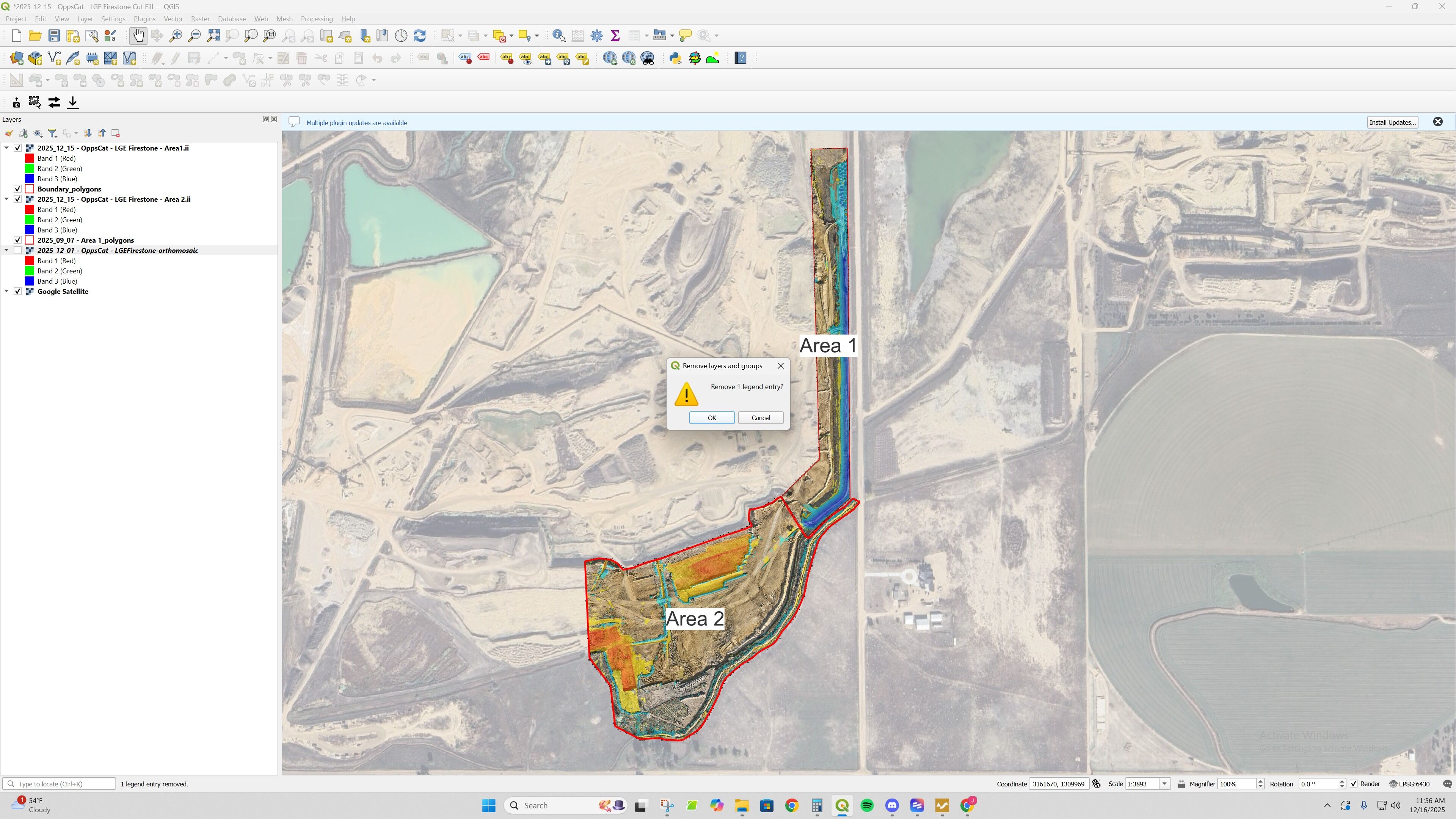Screen dimensions: 1456x819
Task: Click the Install Updates... button
Action: click(x=1392, y=122)
